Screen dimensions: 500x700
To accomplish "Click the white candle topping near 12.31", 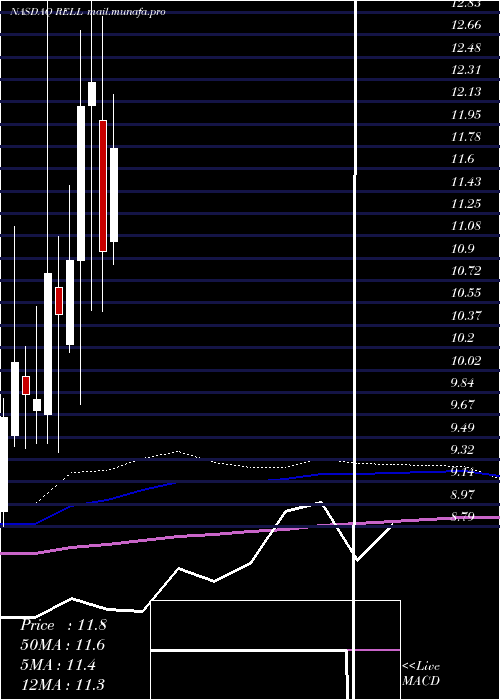I will click(x=92, y=94).
